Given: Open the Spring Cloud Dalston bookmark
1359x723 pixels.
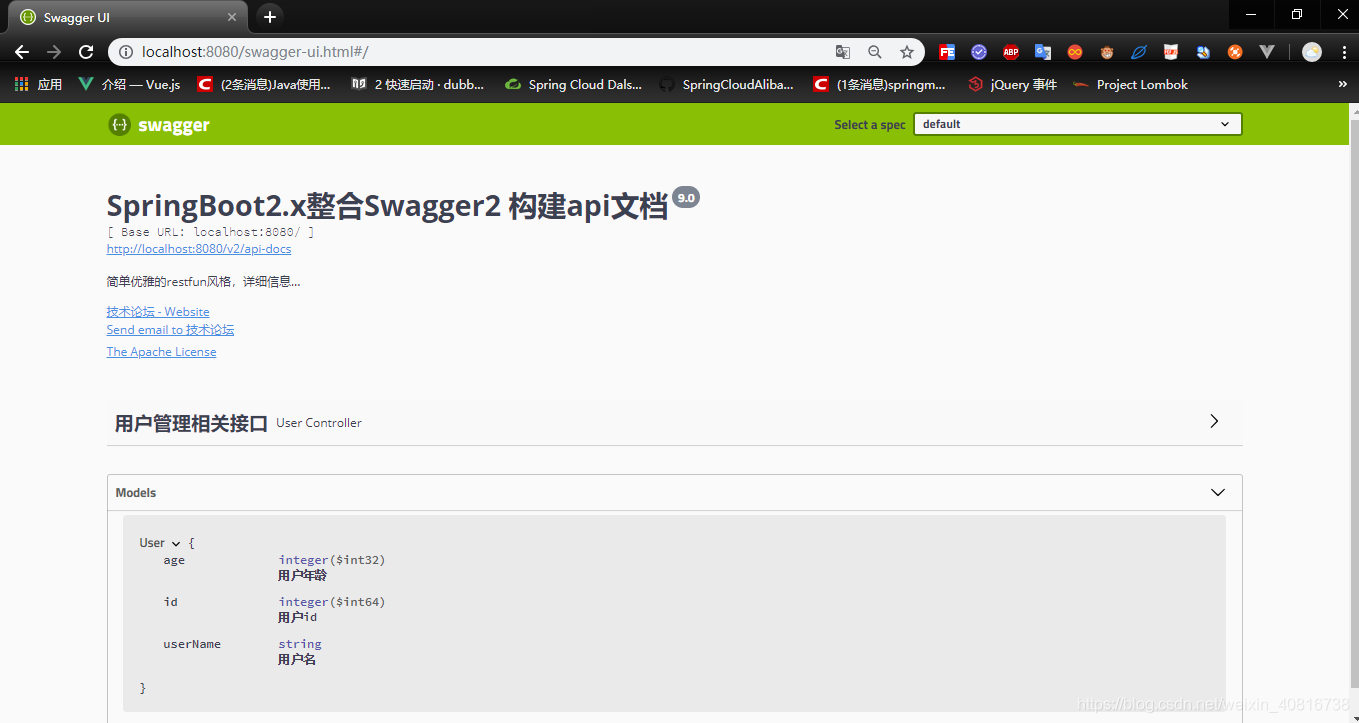Looking at the screenshot, I should pyautogui.click(x=574, y=85).
